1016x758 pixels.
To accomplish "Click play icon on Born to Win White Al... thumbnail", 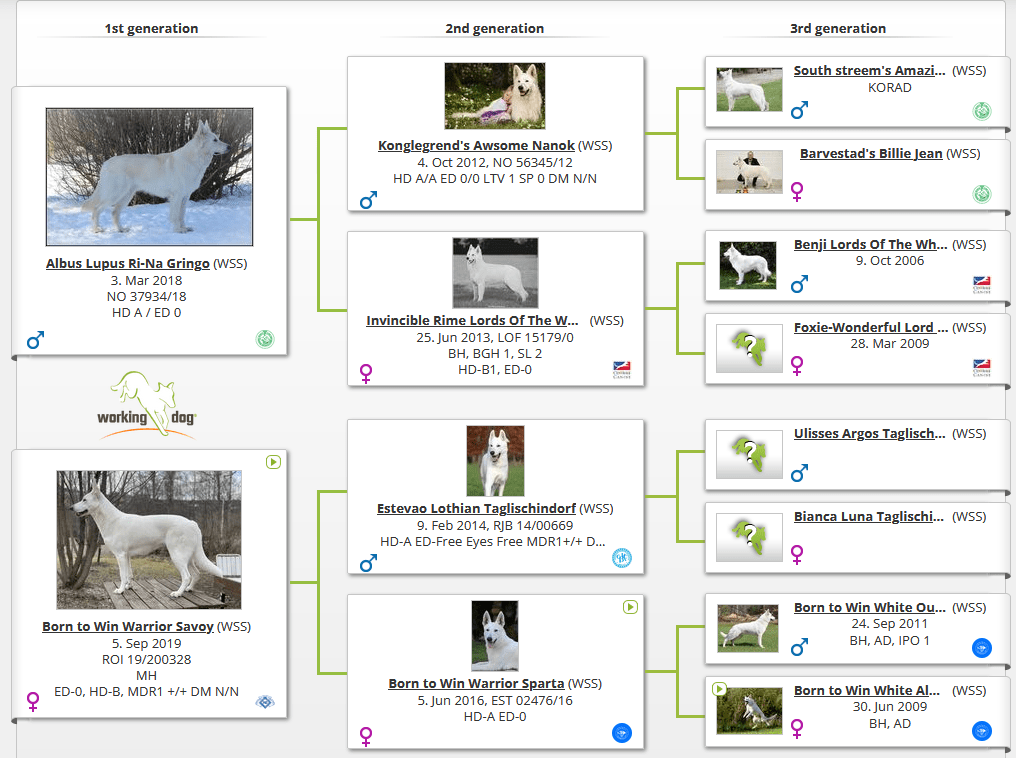I will [718, 688].
